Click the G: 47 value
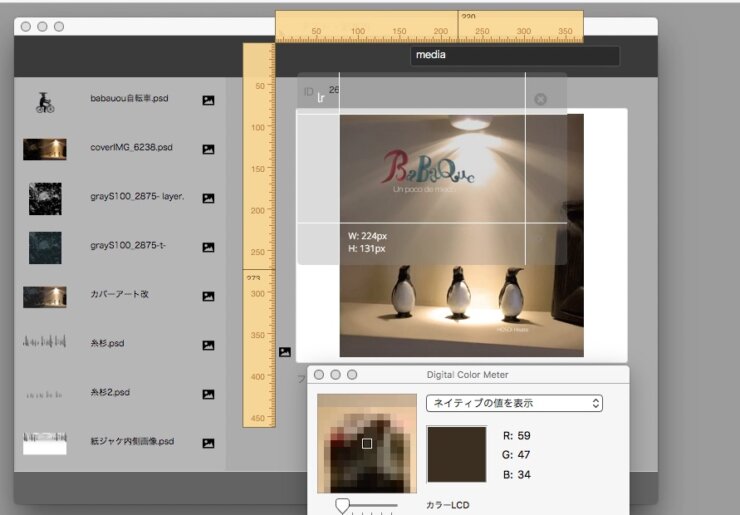The image size is (740, 515). coord(517,455)
